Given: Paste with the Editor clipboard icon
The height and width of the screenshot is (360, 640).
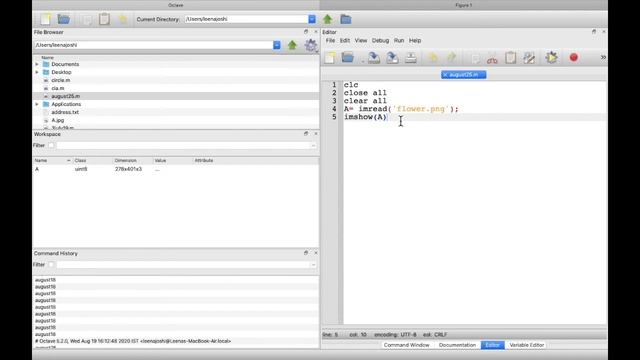Looking at the screenshot, I should 511,58.
